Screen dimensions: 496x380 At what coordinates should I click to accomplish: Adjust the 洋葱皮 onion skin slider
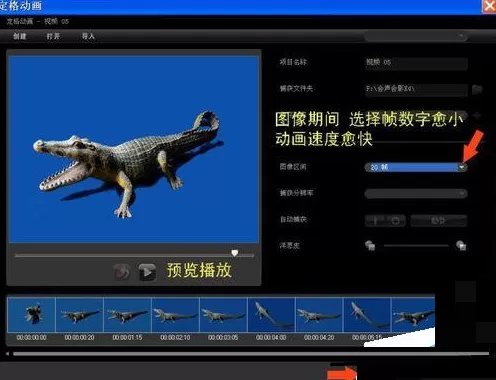(x=416, y=246)
